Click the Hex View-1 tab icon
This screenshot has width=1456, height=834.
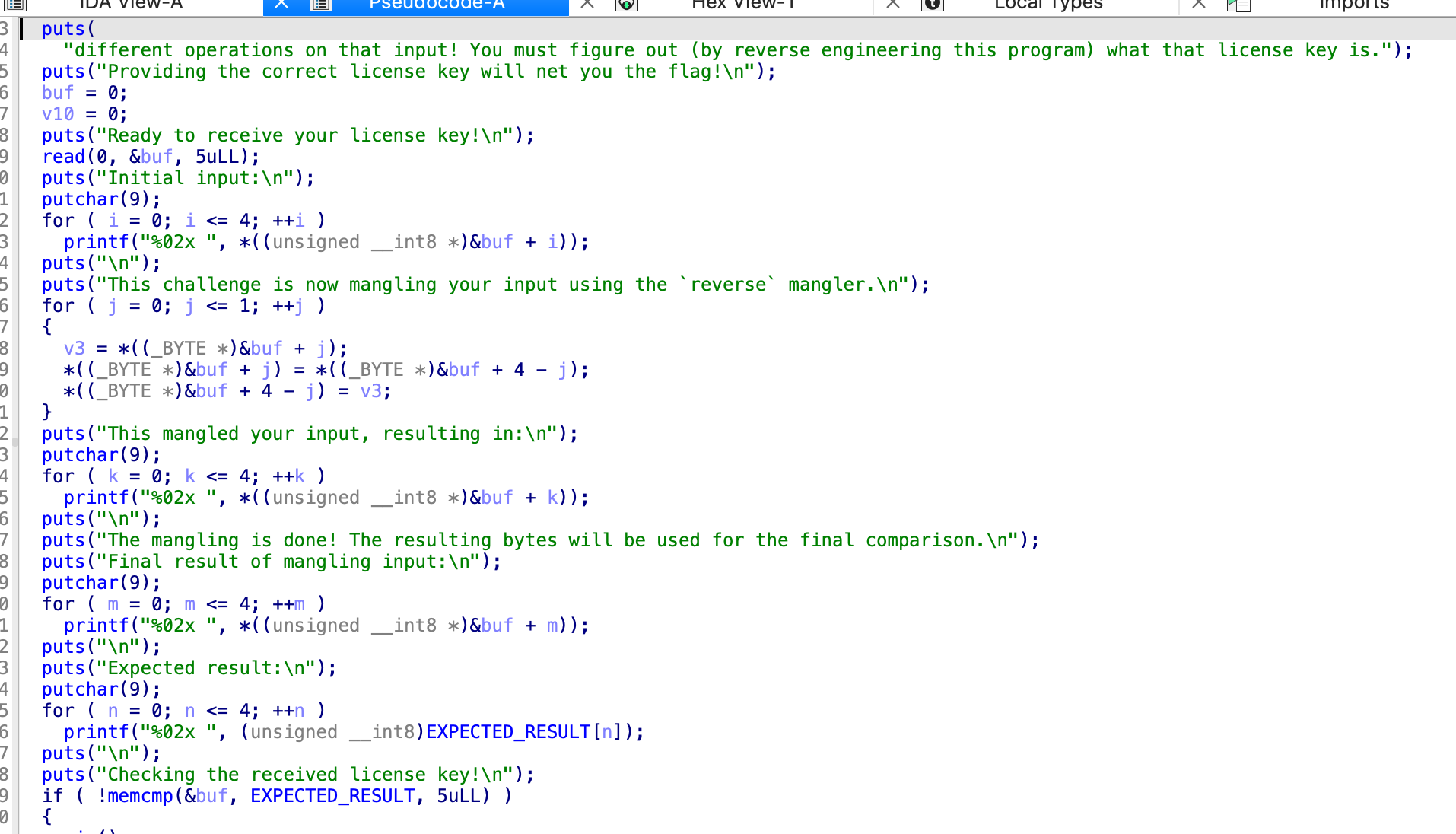point(626,5)
